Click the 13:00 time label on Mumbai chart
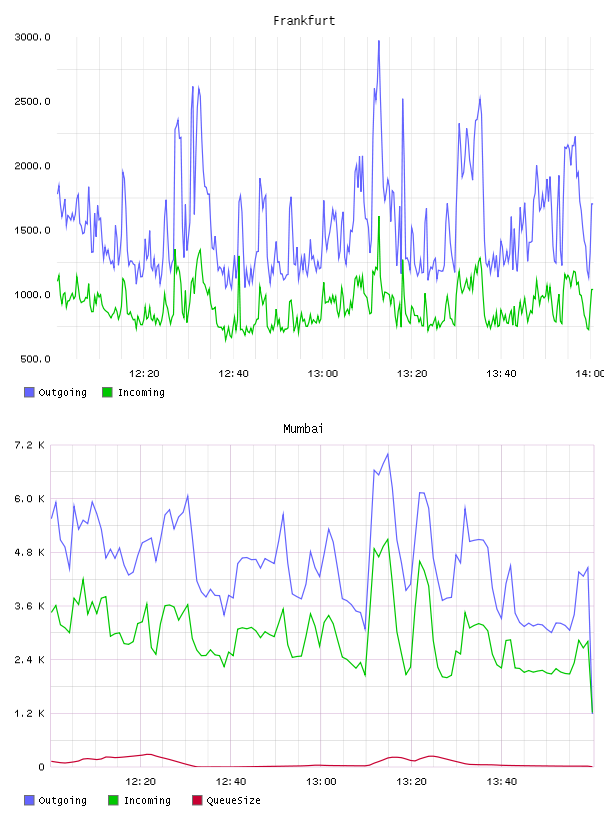Viewport: 608px width, 816px height. tap(321, 782)
